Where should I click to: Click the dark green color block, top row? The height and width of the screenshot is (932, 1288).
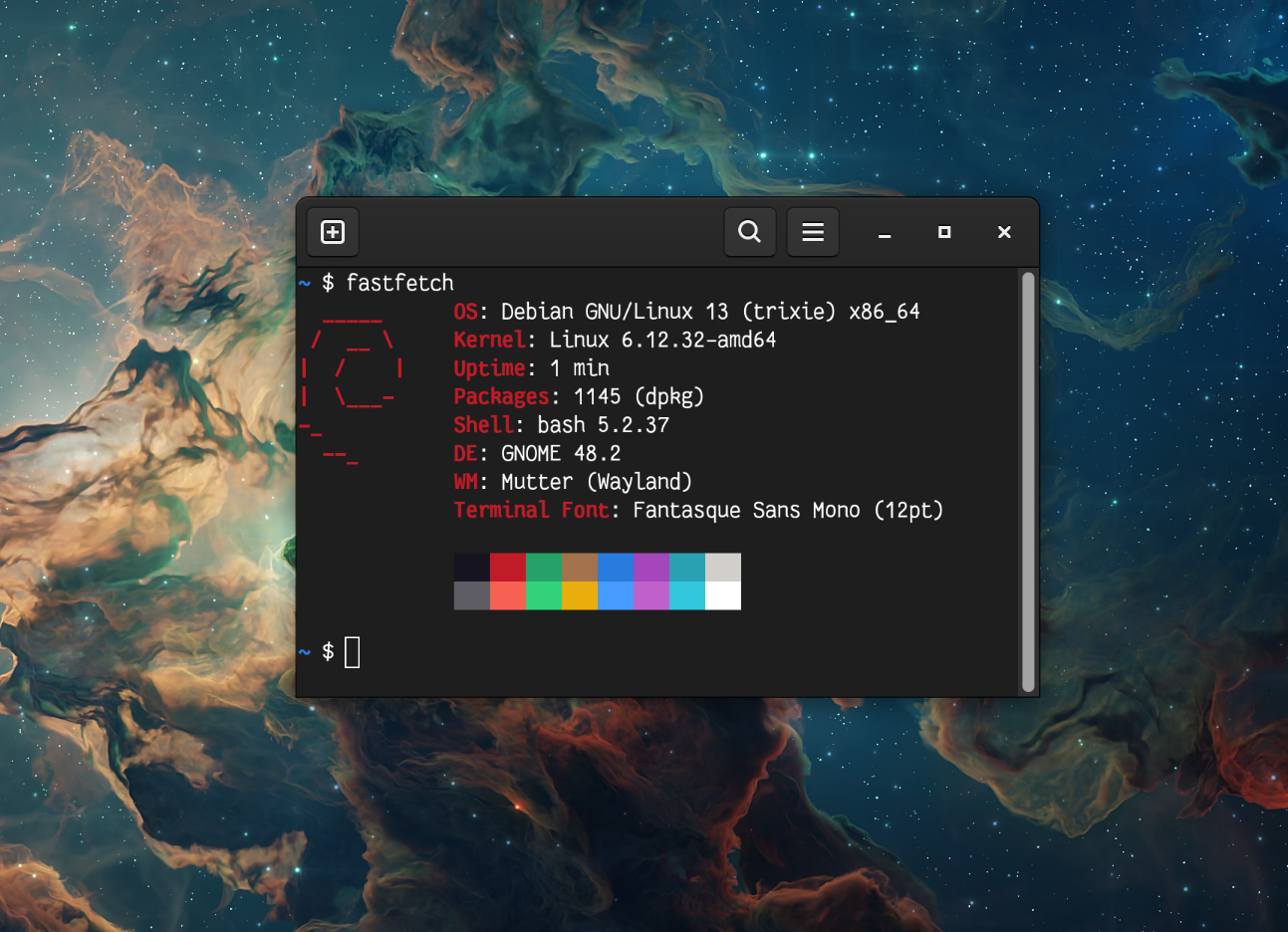tap(544, 568)
